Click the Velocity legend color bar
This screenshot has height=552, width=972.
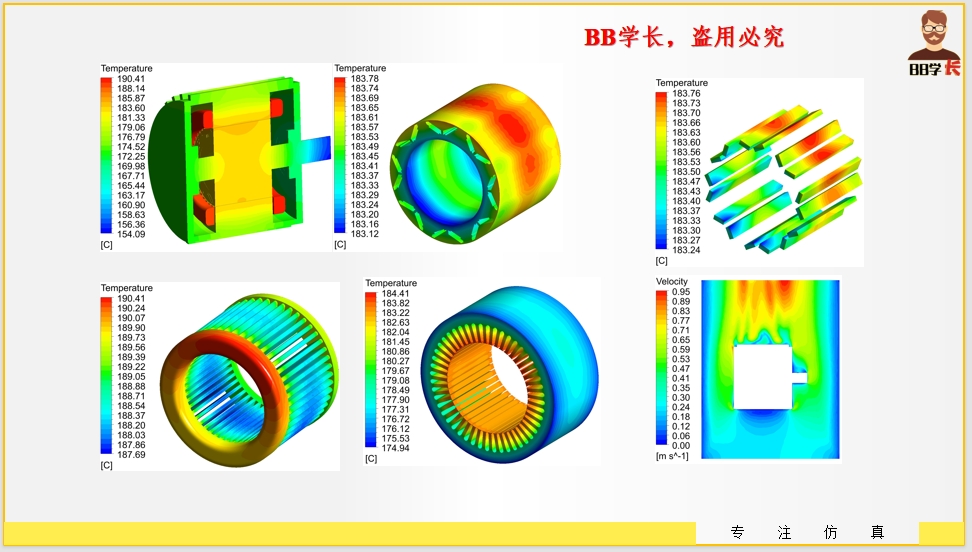[661, 368]
